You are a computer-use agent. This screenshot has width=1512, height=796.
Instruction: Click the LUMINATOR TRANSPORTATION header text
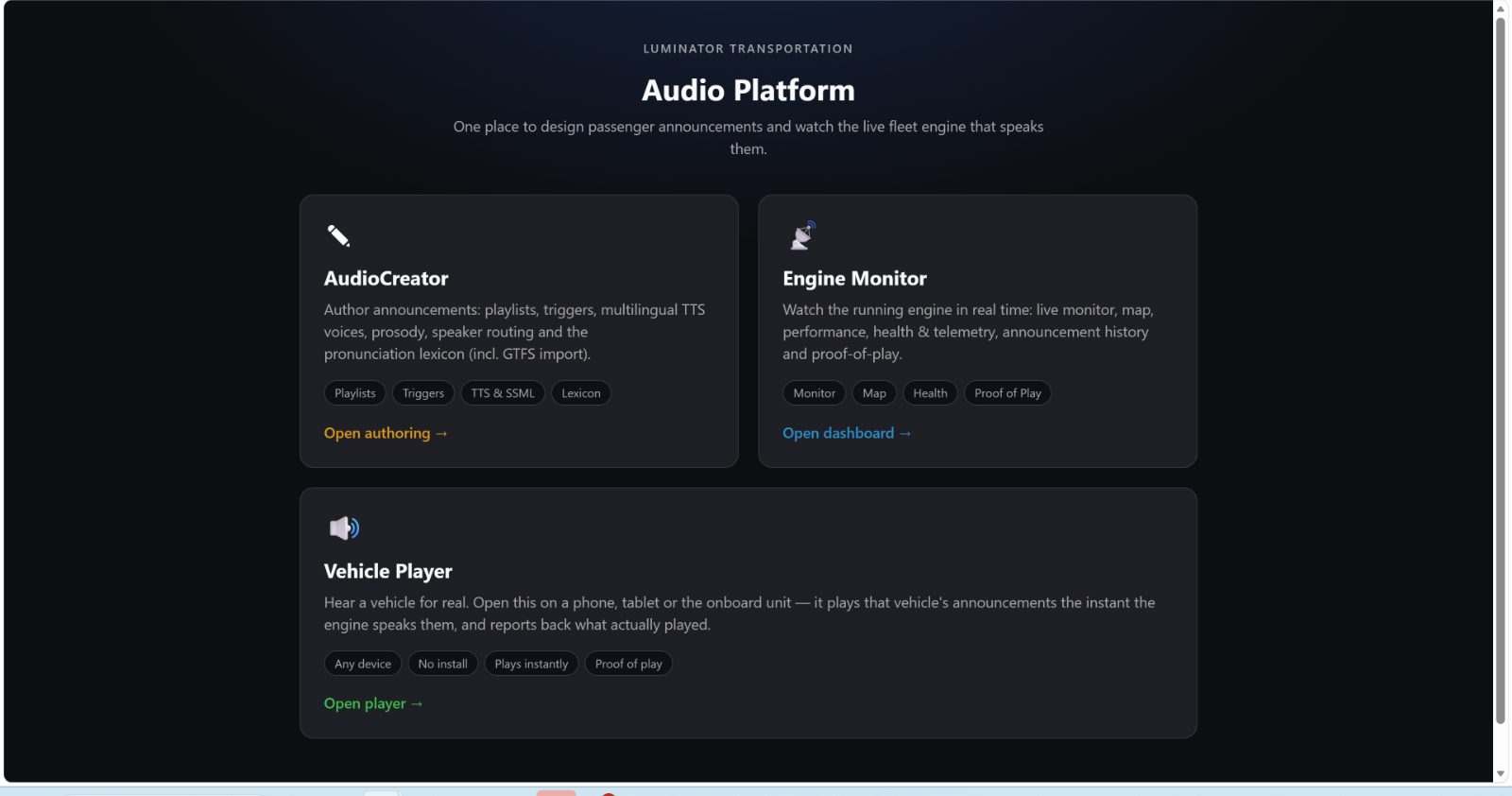pyautogui.click(x=748, y=49)
